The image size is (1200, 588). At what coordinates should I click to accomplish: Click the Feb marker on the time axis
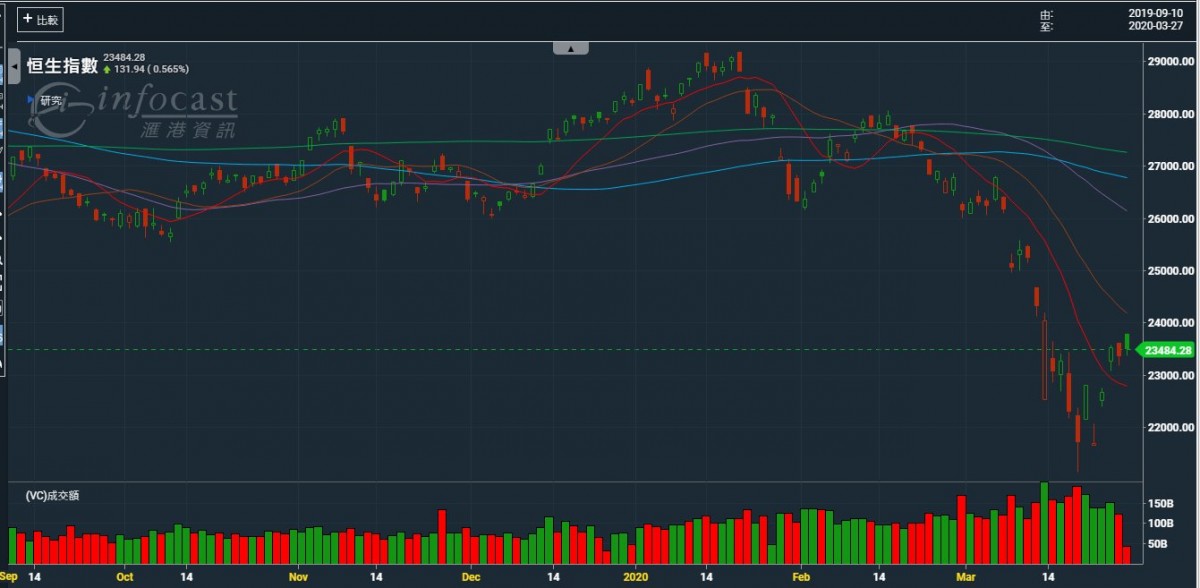800,577
